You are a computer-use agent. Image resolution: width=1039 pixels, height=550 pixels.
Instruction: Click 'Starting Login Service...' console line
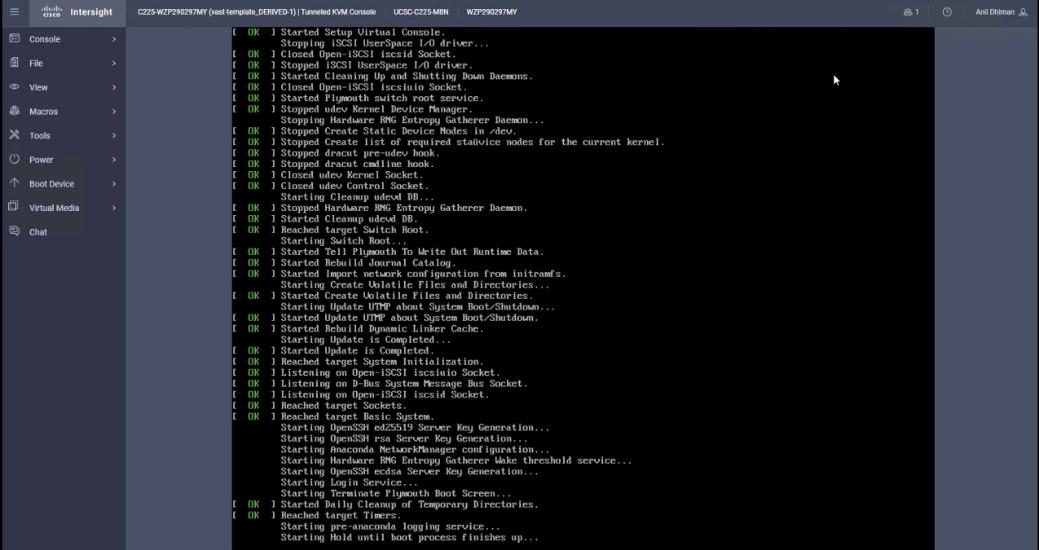(x=349, y=482)
